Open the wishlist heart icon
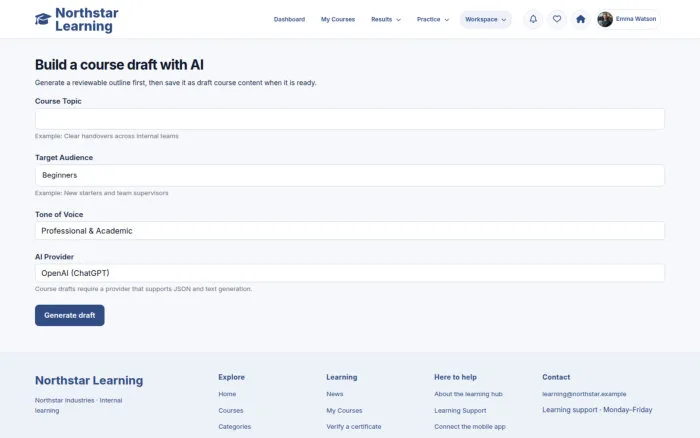Viewport: 700px width, 438px height. [x=557, y=19]
